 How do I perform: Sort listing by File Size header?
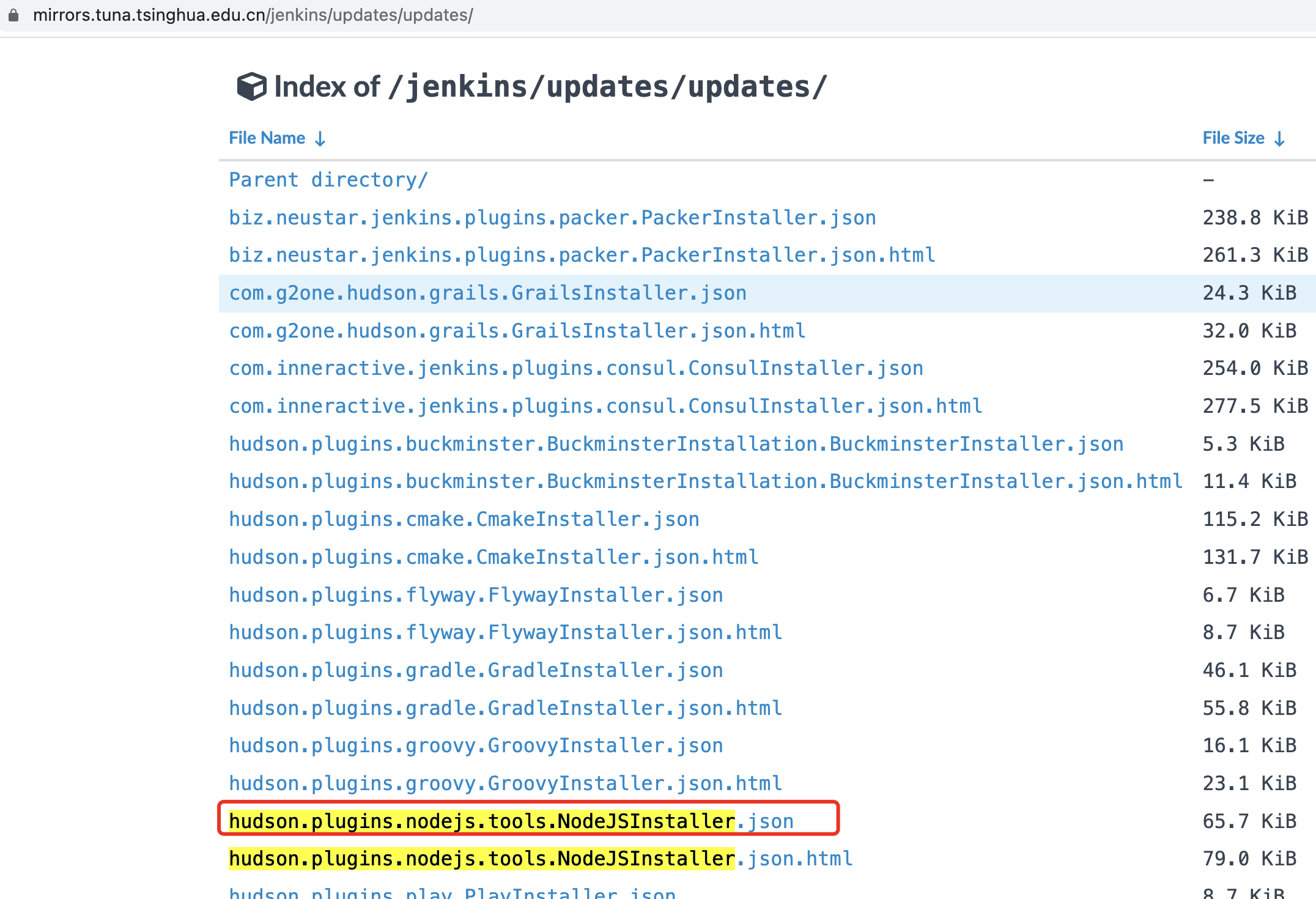click(1233, 138)
